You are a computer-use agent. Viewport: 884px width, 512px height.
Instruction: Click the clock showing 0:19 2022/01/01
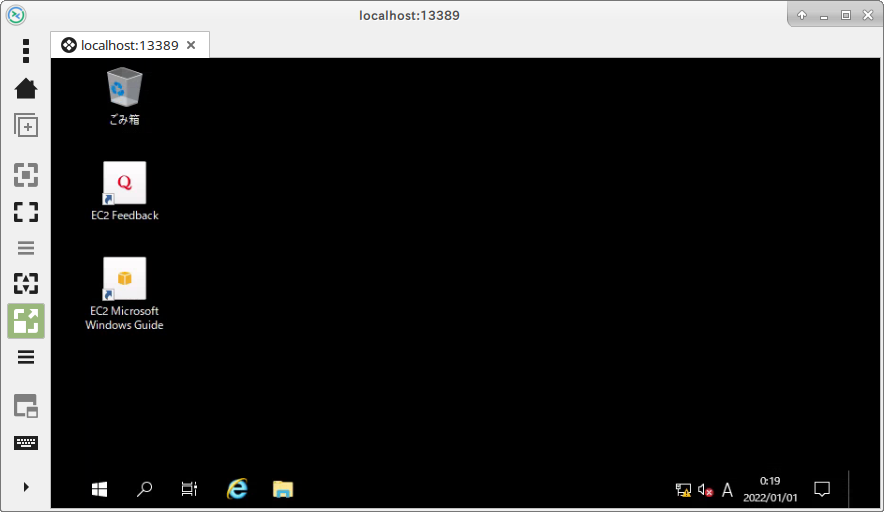point(770,489)
